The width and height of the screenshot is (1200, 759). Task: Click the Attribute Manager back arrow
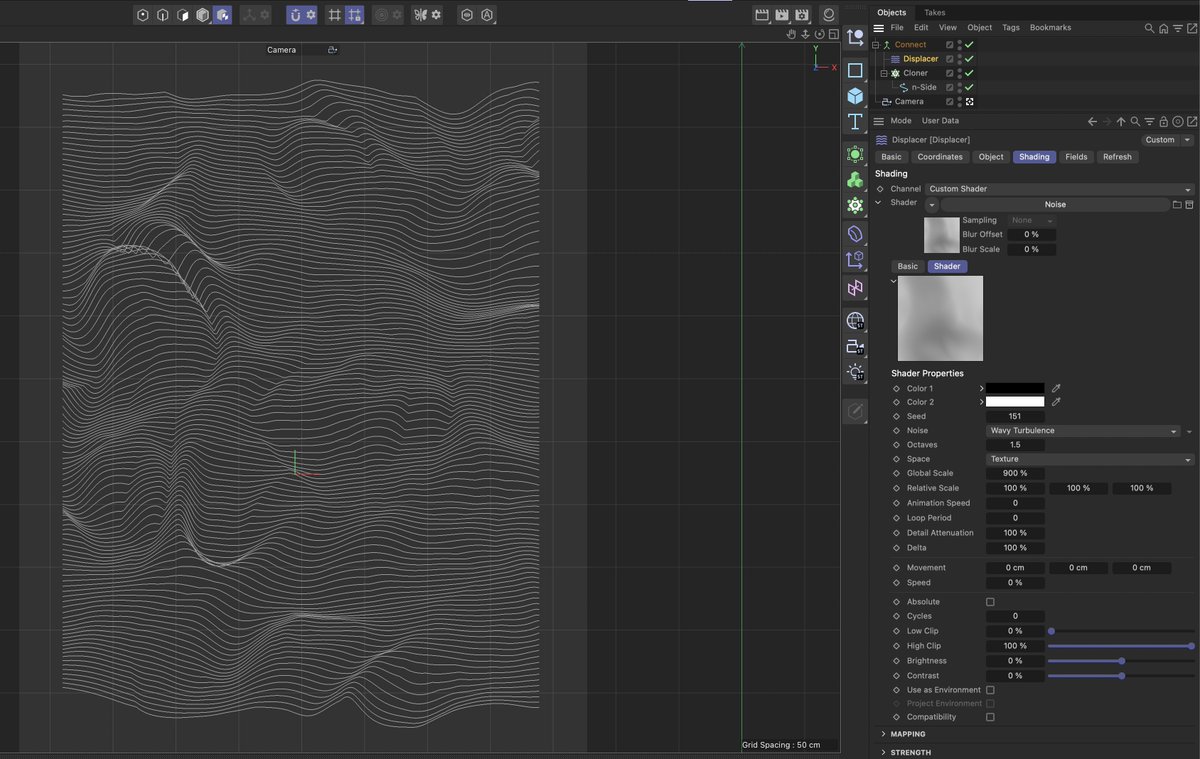(x=1092, y=122)
